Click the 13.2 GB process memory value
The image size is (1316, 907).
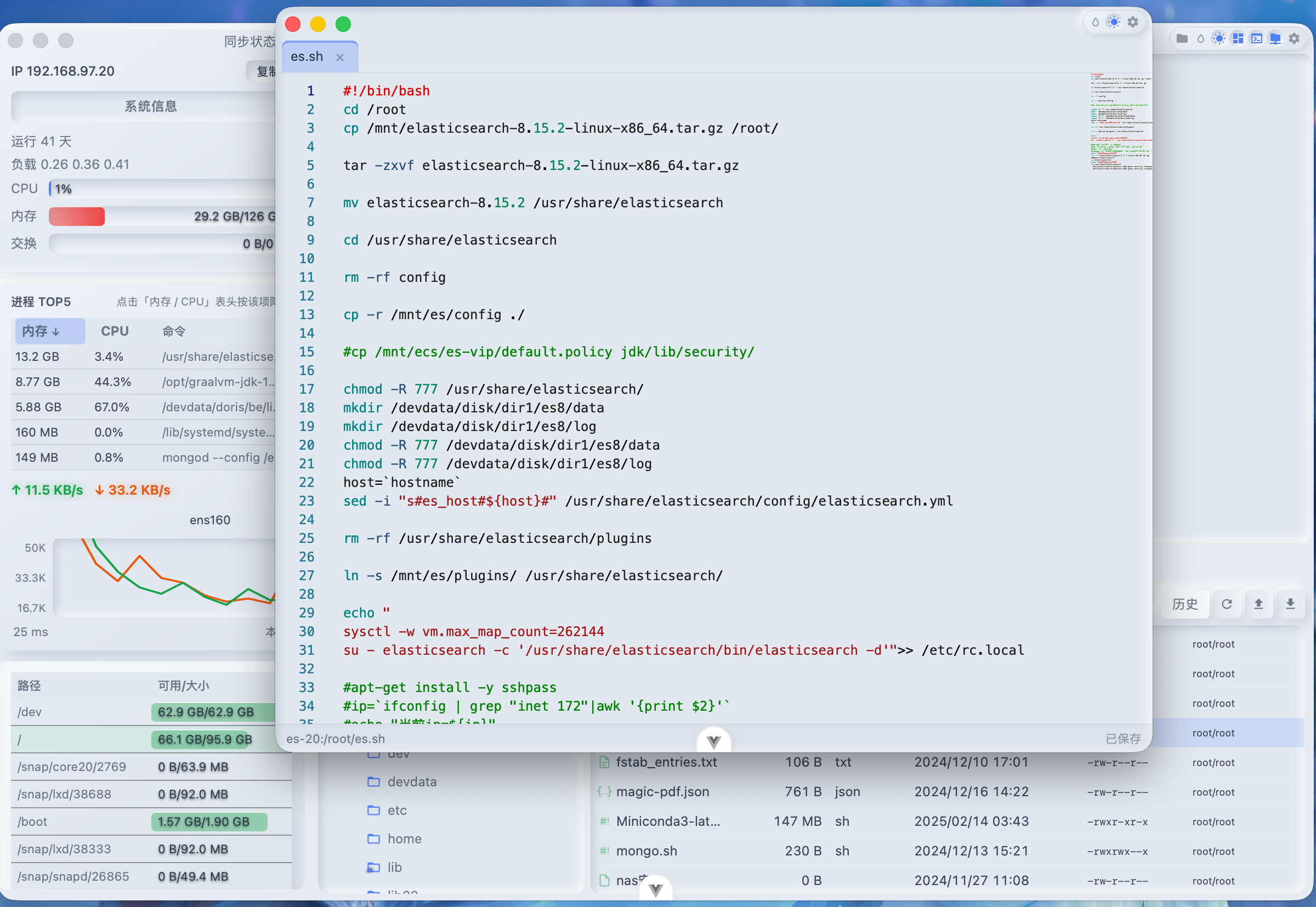coord(37,357)
